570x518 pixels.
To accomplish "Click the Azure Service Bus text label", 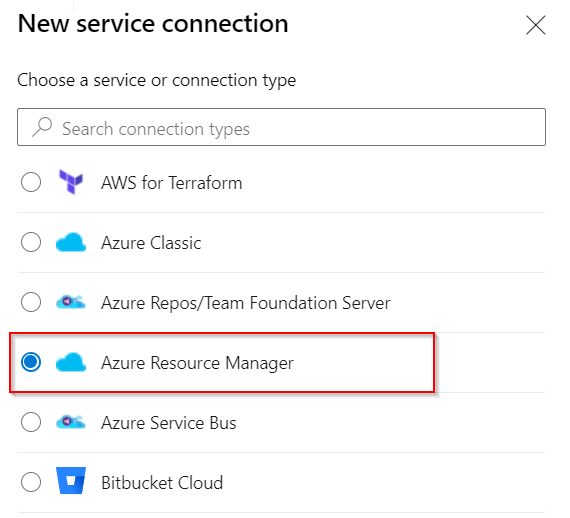I will pos(169,423).
